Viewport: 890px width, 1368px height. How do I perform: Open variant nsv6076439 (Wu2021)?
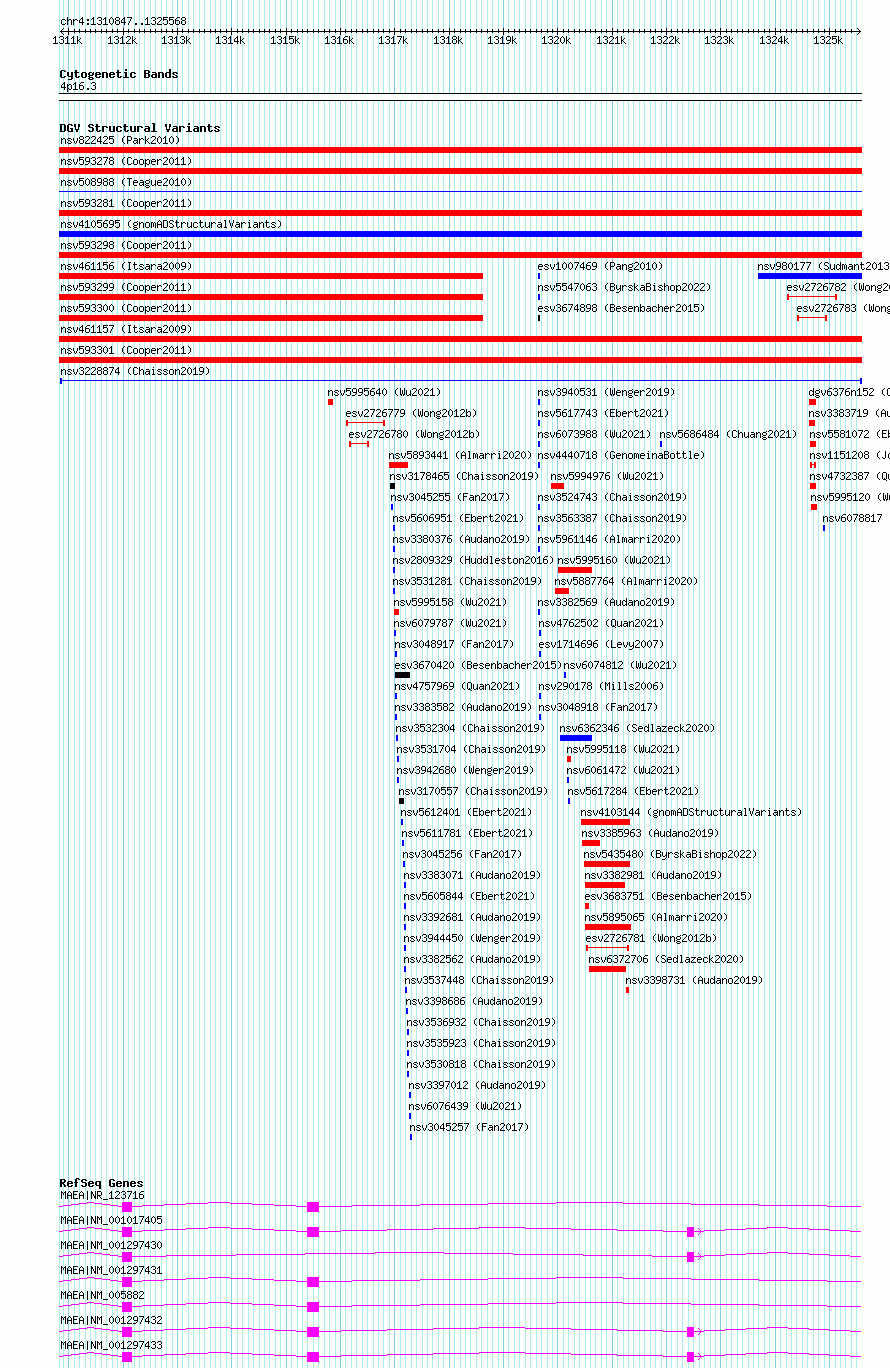pyautogui.click(x=465, y=1106)
